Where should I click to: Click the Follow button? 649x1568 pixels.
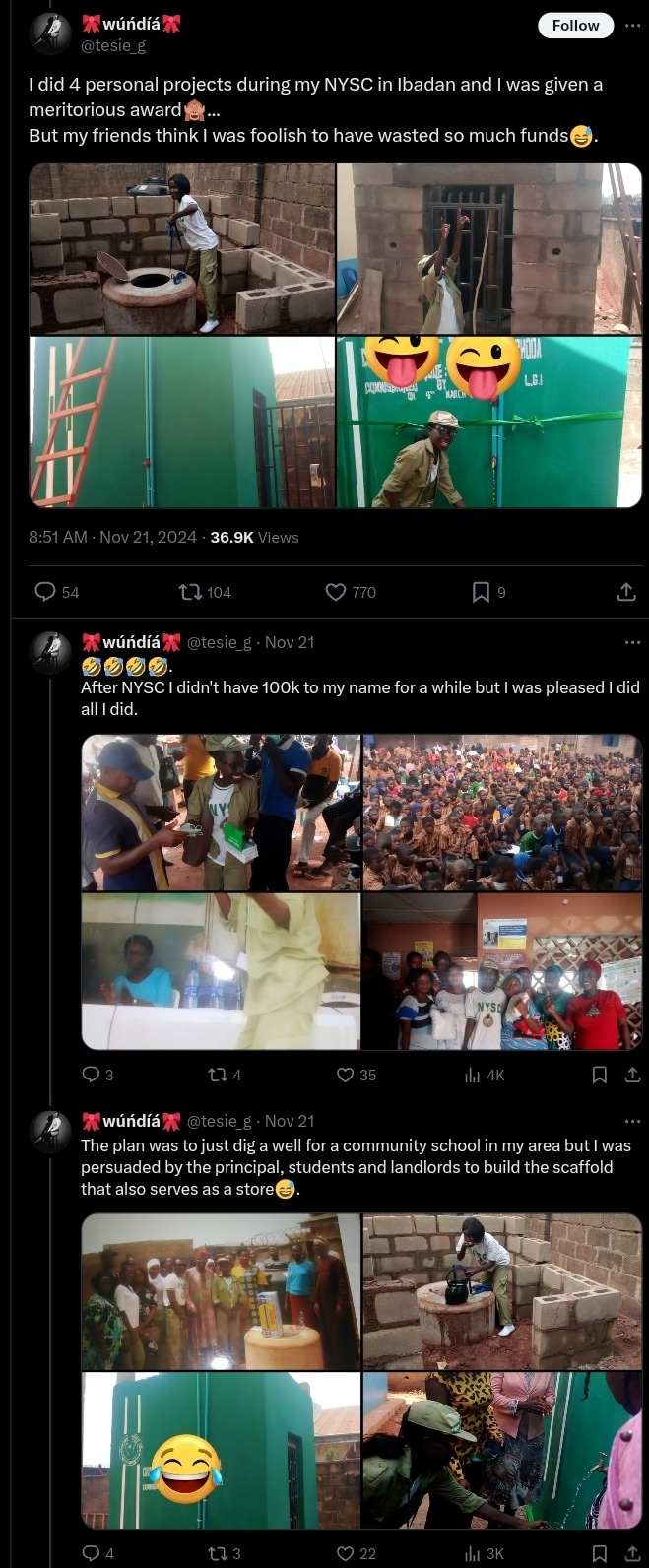click(x=575, y=26)
